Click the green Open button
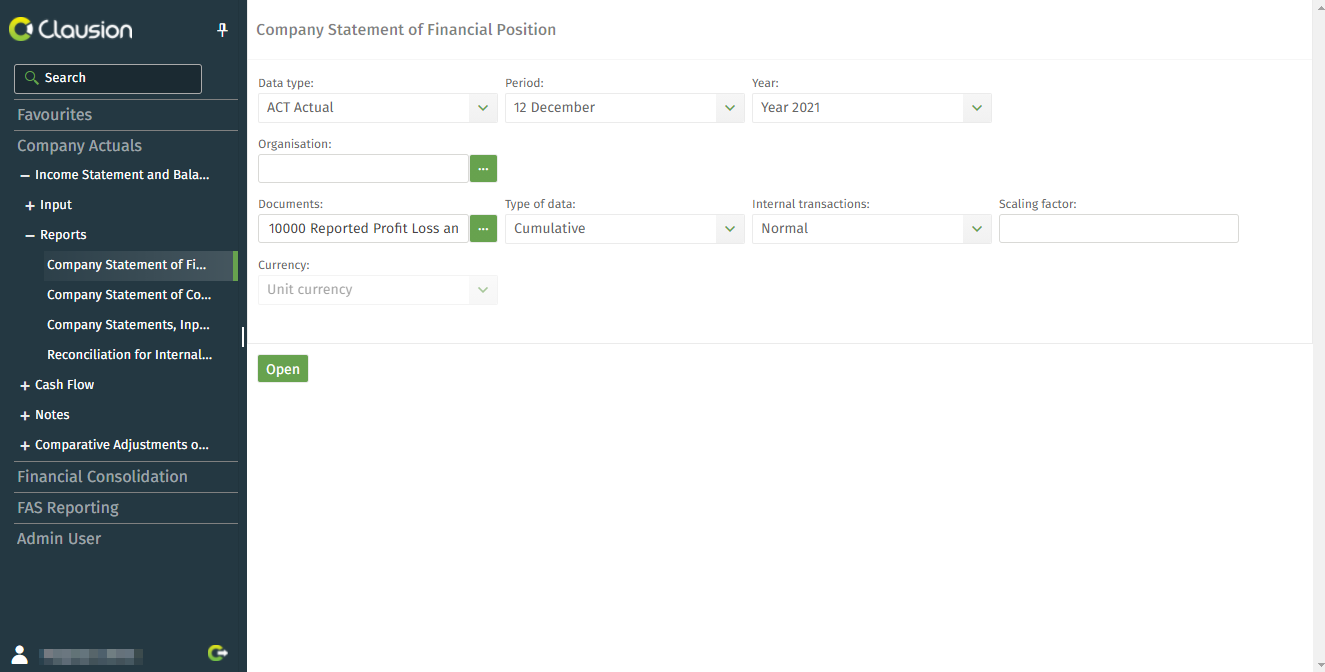 [x=283, y=369]
